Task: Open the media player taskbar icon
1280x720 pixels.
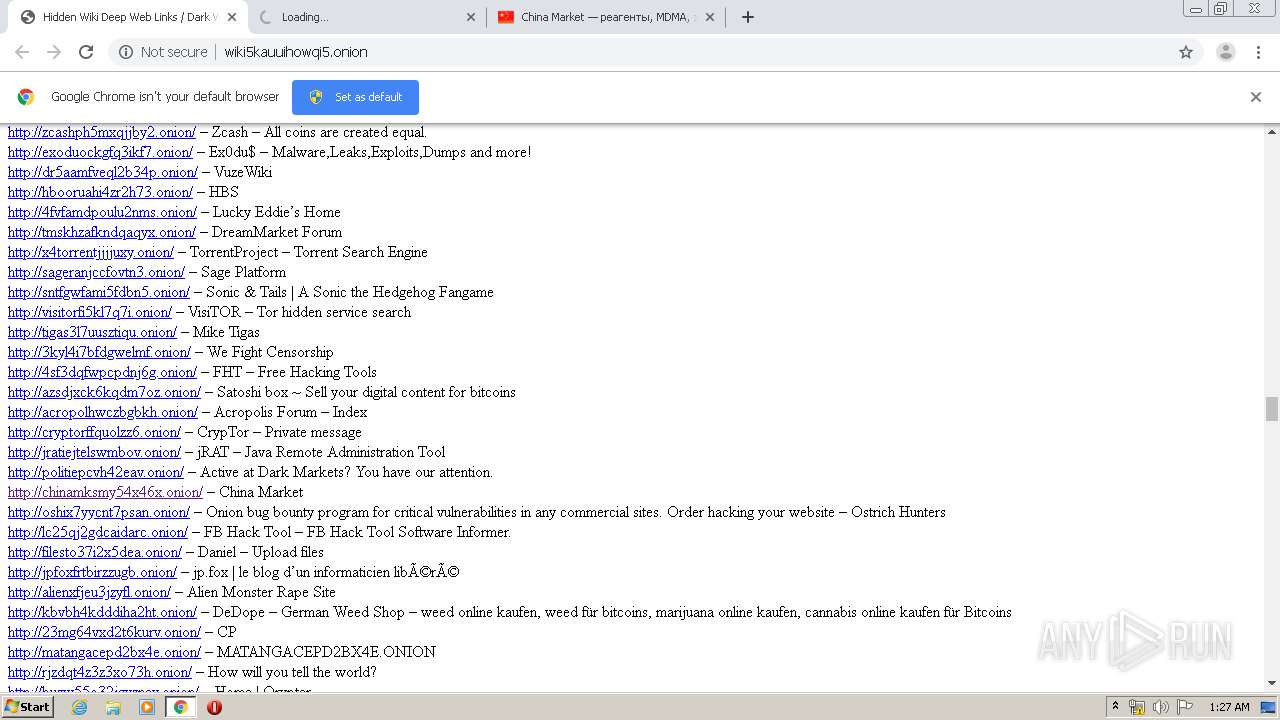Action: click(147, 707)
